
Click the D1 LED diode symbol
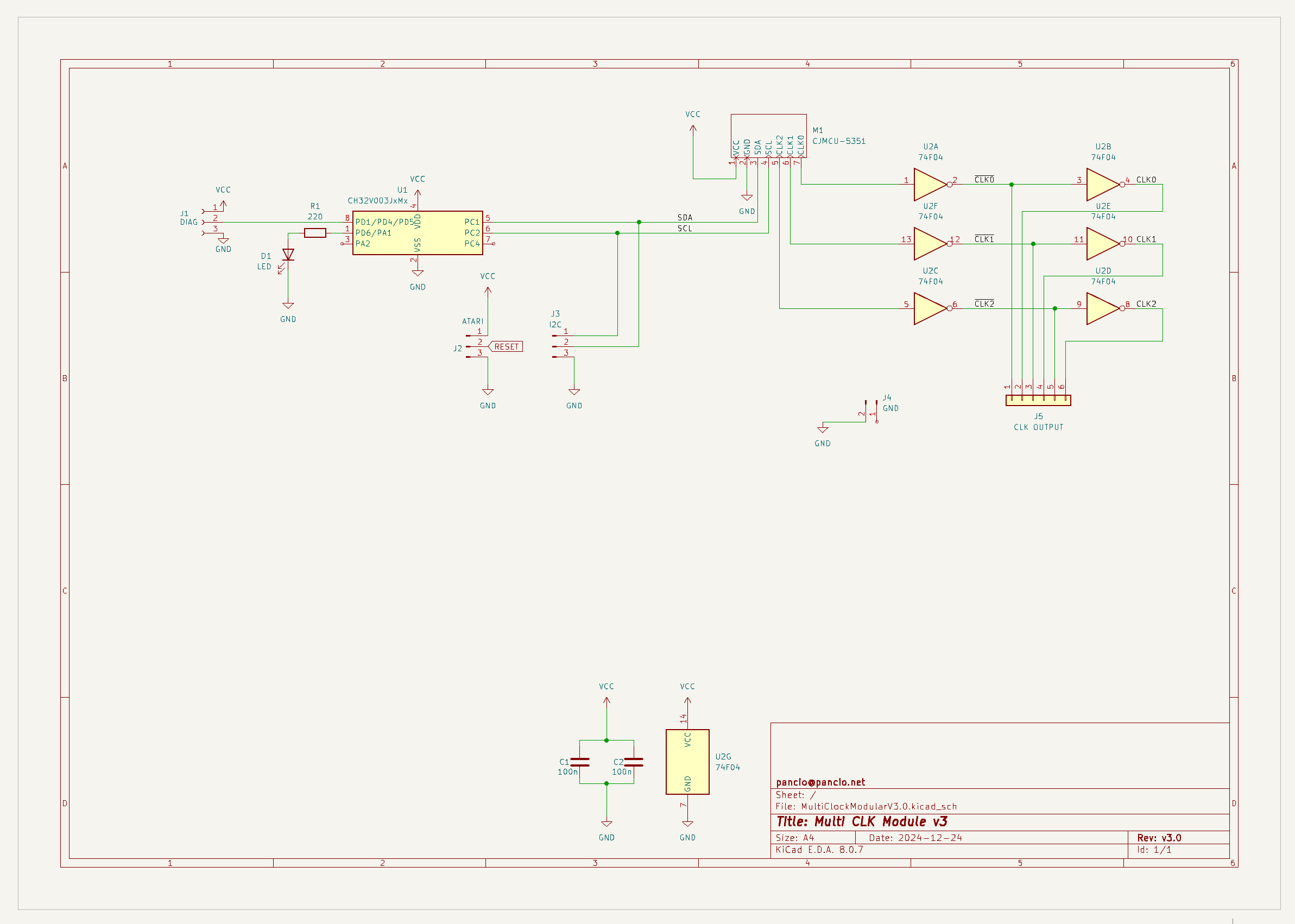pos(288,255)
